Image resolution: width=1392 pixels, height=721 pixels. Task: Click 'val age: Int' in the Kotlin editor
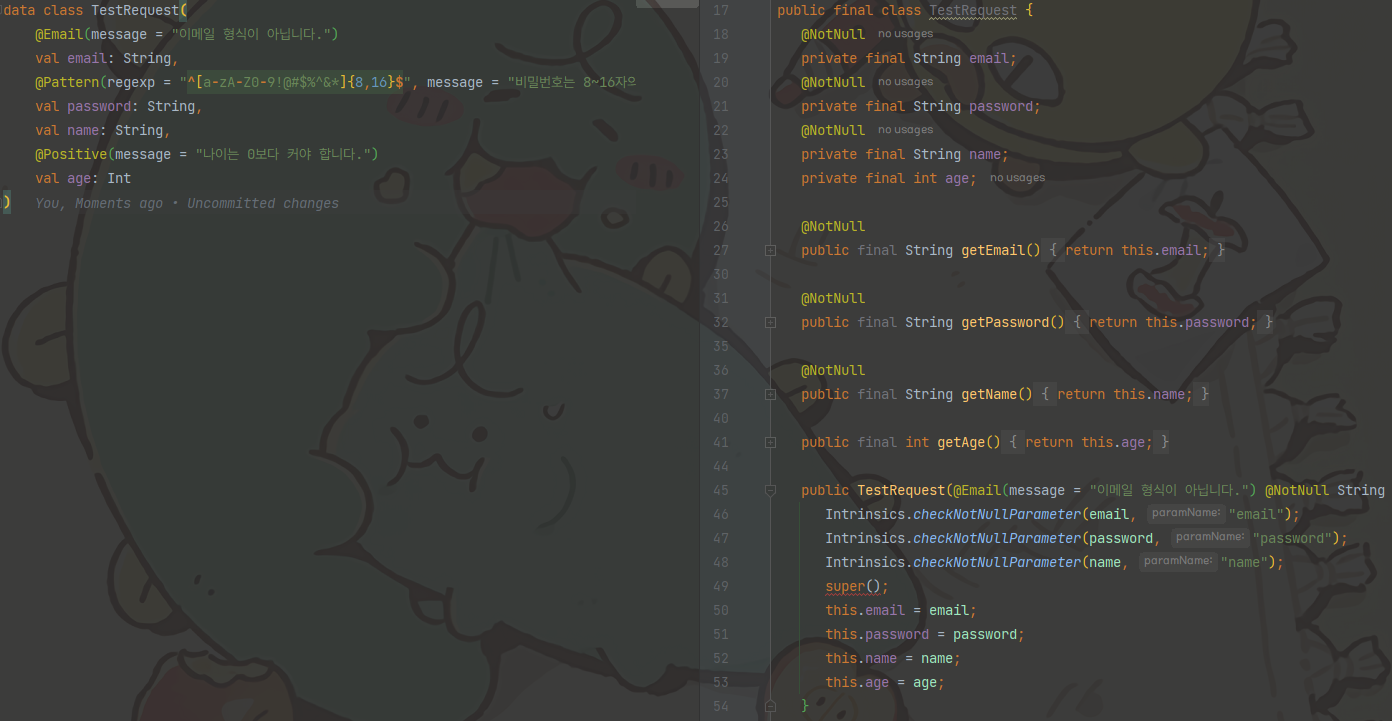pos(83,178)
